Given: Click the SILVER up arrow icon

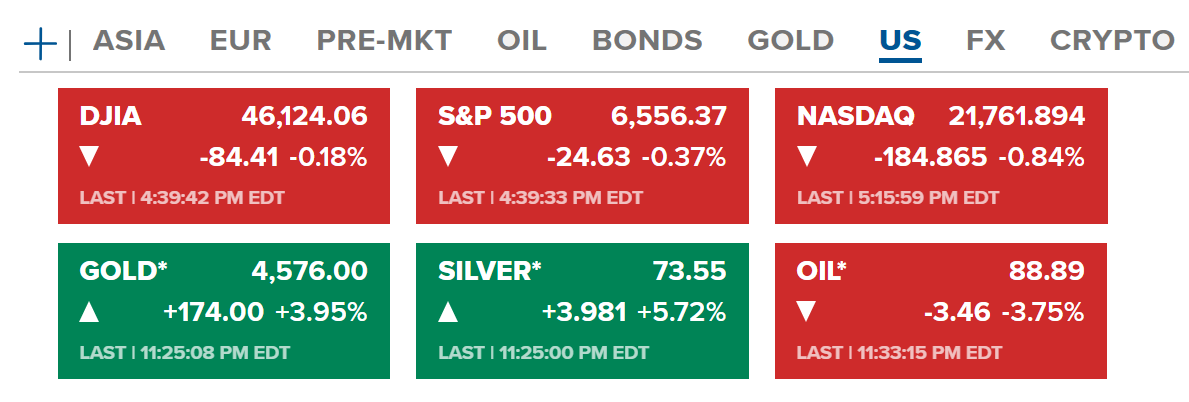Looking at the screenshot, I should [x=448, y=312].
